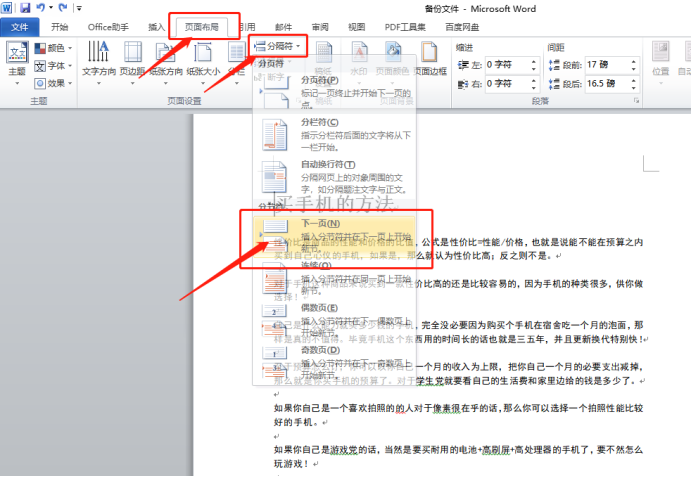This screenshot has height=477, width=692.
Task: Select 连续(O) continuous section break
Action: point(334,278)
